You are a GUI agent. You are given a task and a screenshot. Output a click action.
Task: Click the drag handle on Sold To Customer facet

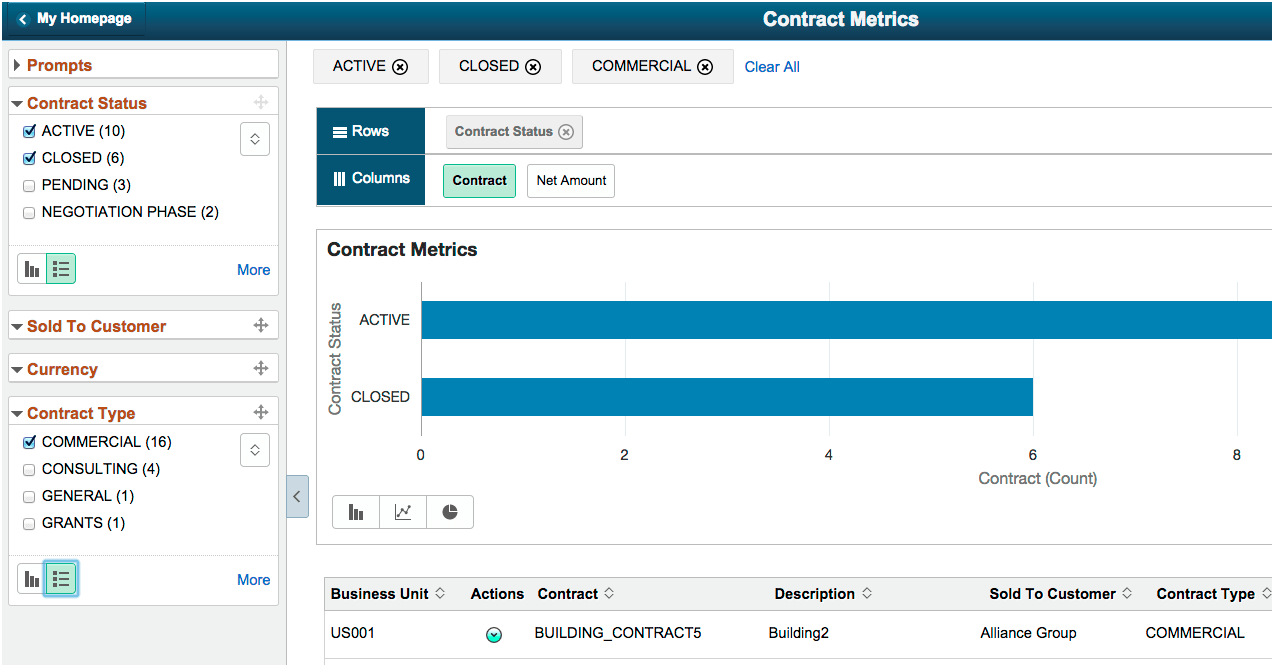(x=260, y=325)
